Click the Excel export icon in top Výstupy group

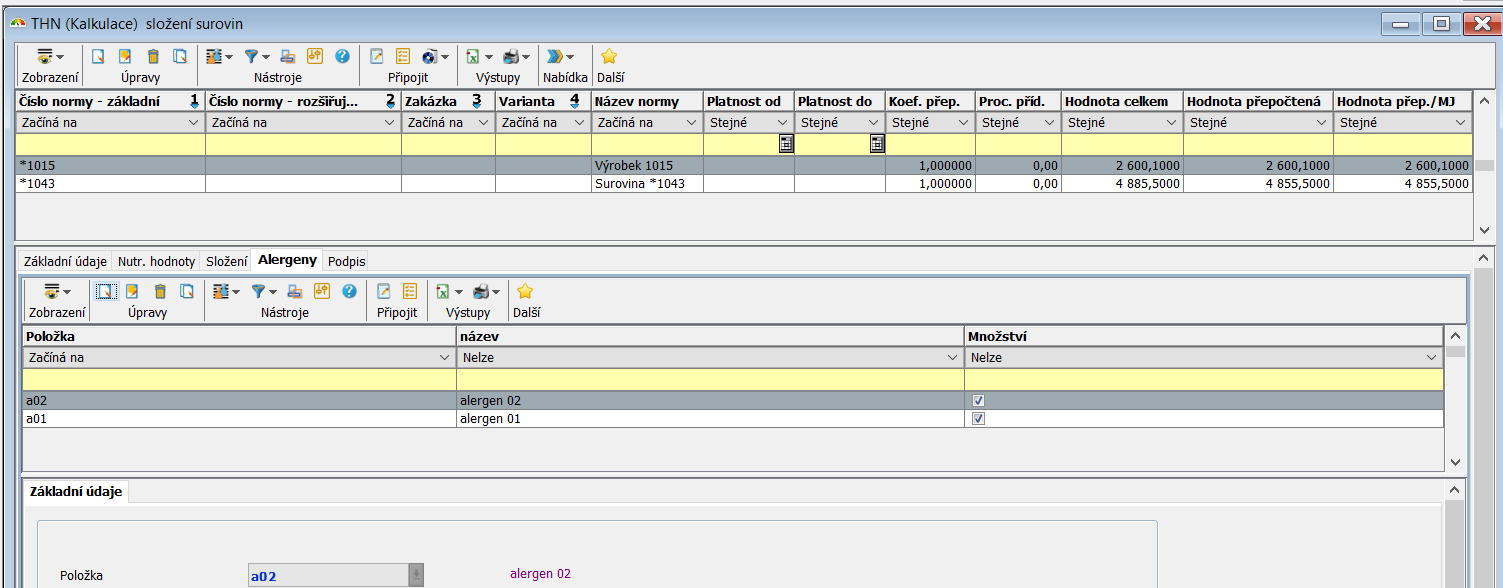[473, 57]
